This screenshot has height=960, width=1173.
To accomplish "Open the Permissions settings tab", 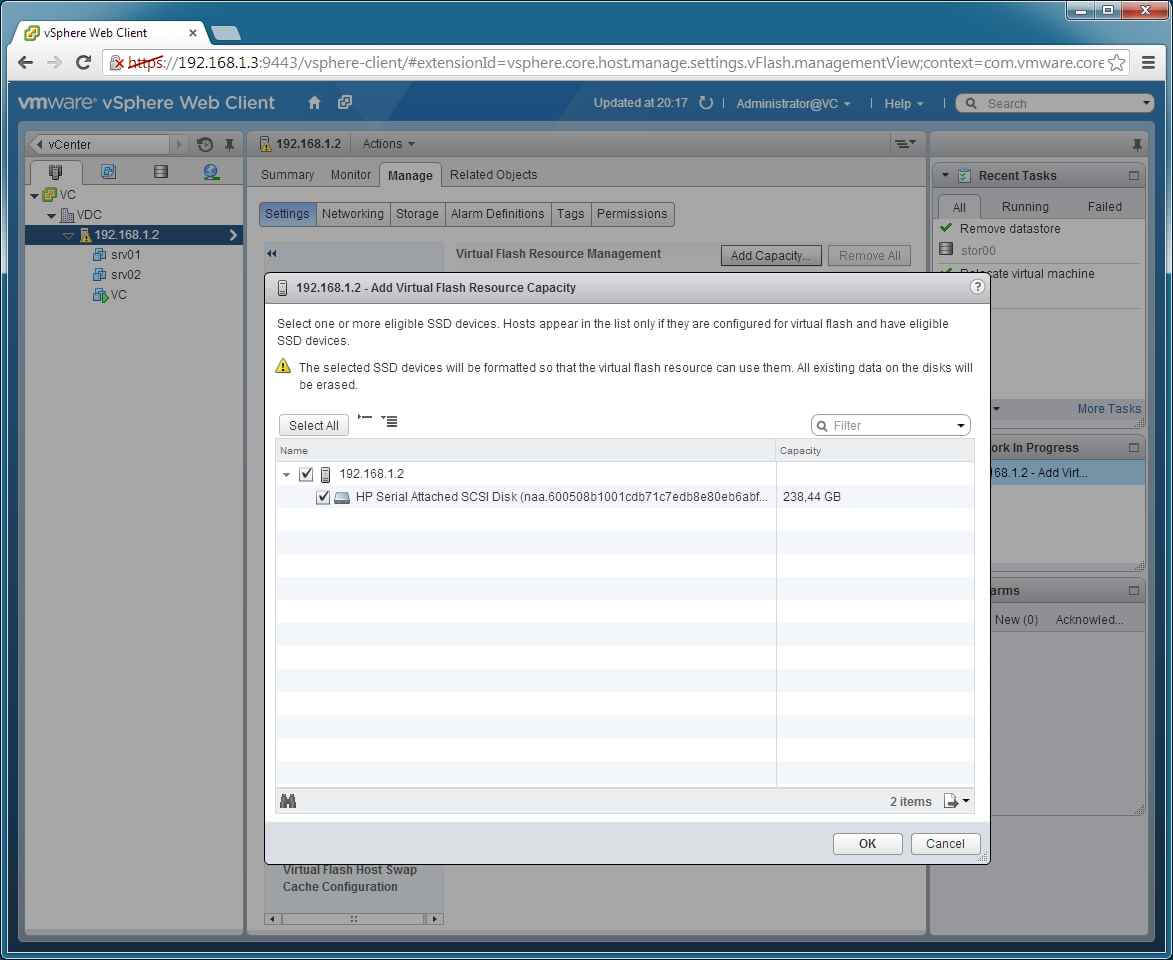I will point(632,214).
